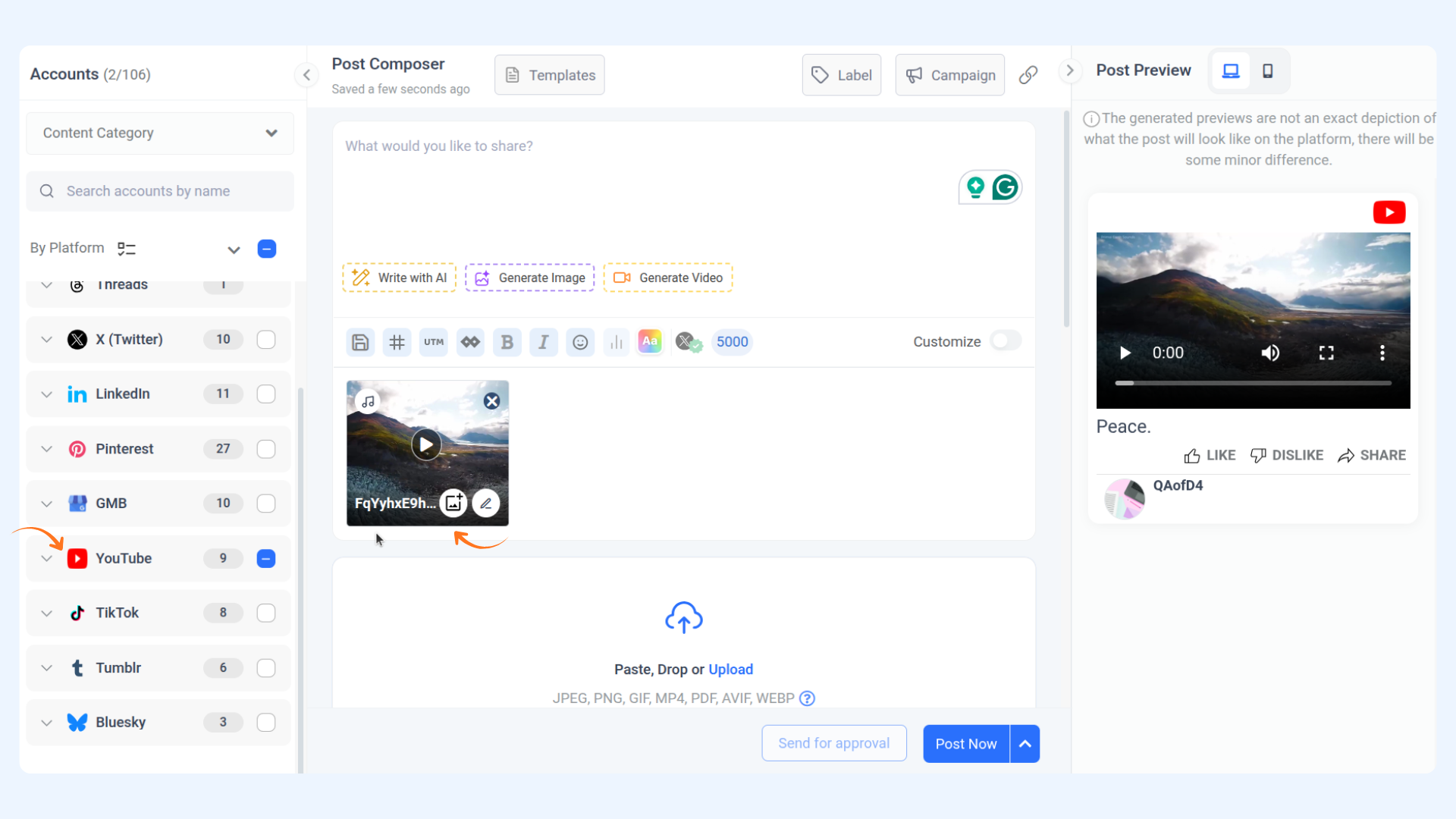Apply bold formatting with B icon
The image size is (1456, 819).
[507, 342]
